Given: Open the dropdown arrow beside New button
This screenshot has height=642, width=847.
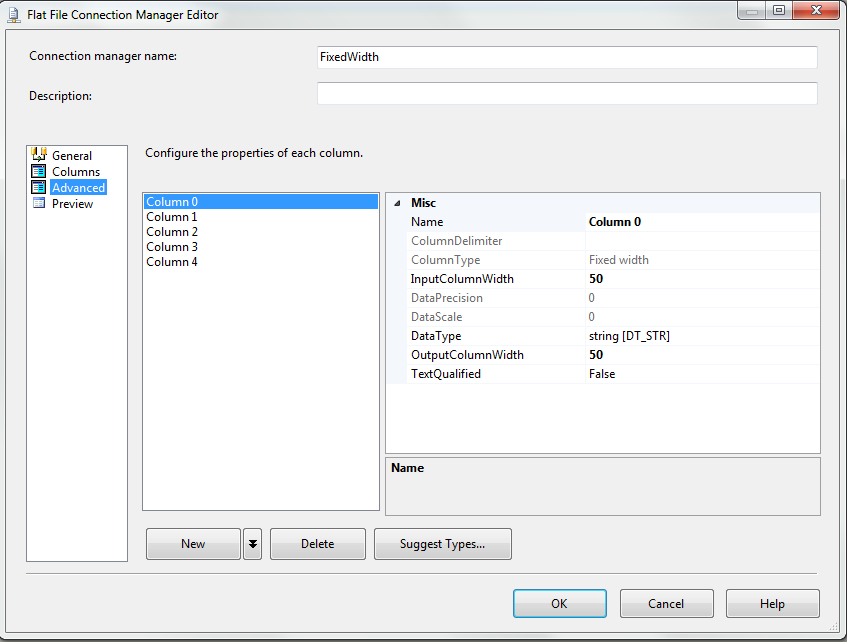Looking at the screenshot, I should tap(252, 543).
